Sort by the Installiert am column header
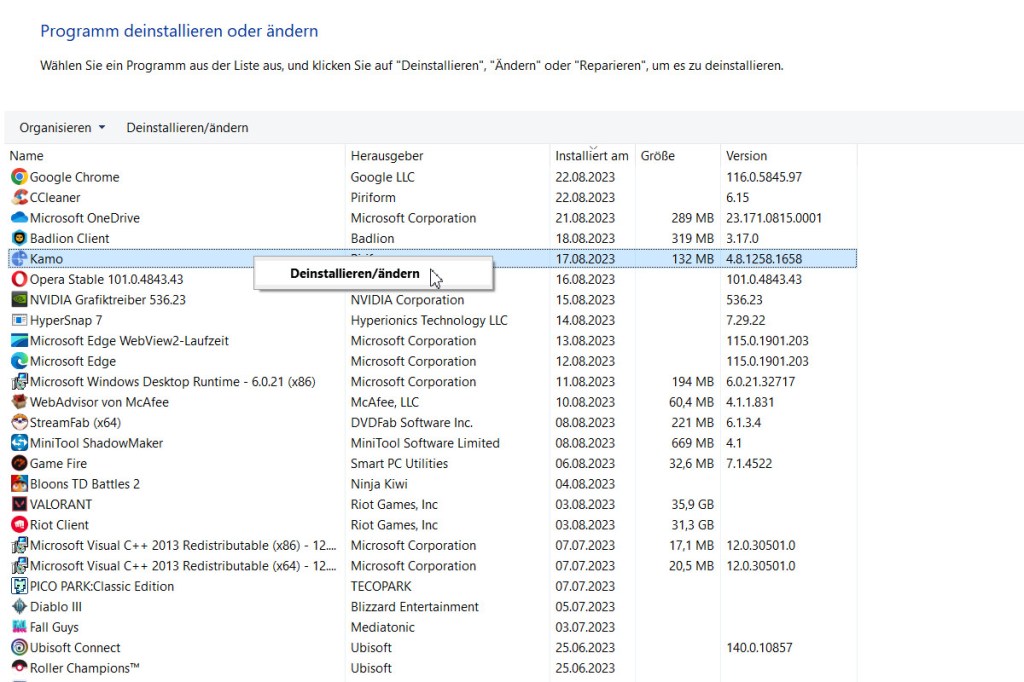This screenshot has height=682, width=1024. click(x=592, y=155)
